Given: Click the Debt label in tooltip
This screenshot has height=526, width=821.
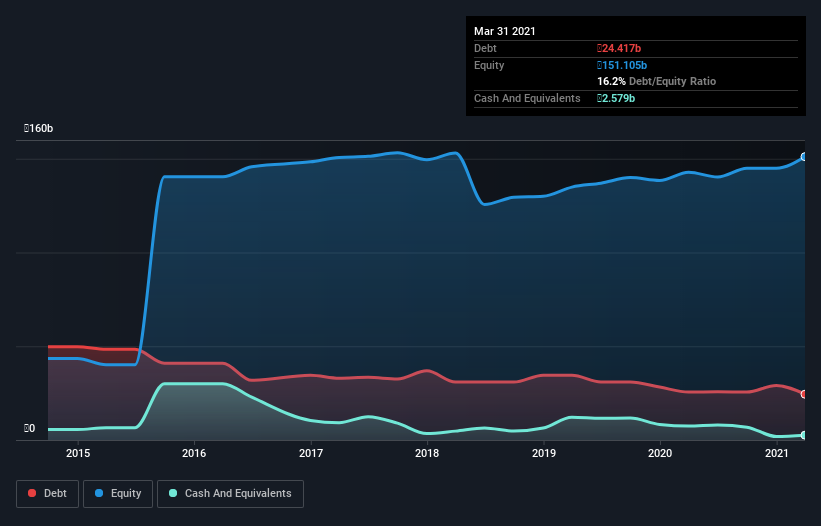Looking at the screenshot, I should (485, 48).
